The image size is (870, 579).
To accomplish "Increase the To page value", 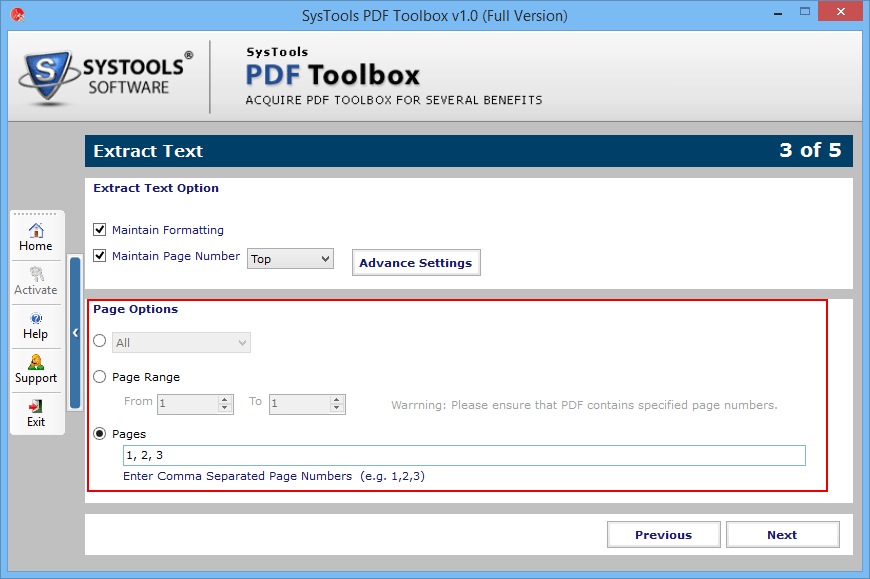I will pos(337,399).
